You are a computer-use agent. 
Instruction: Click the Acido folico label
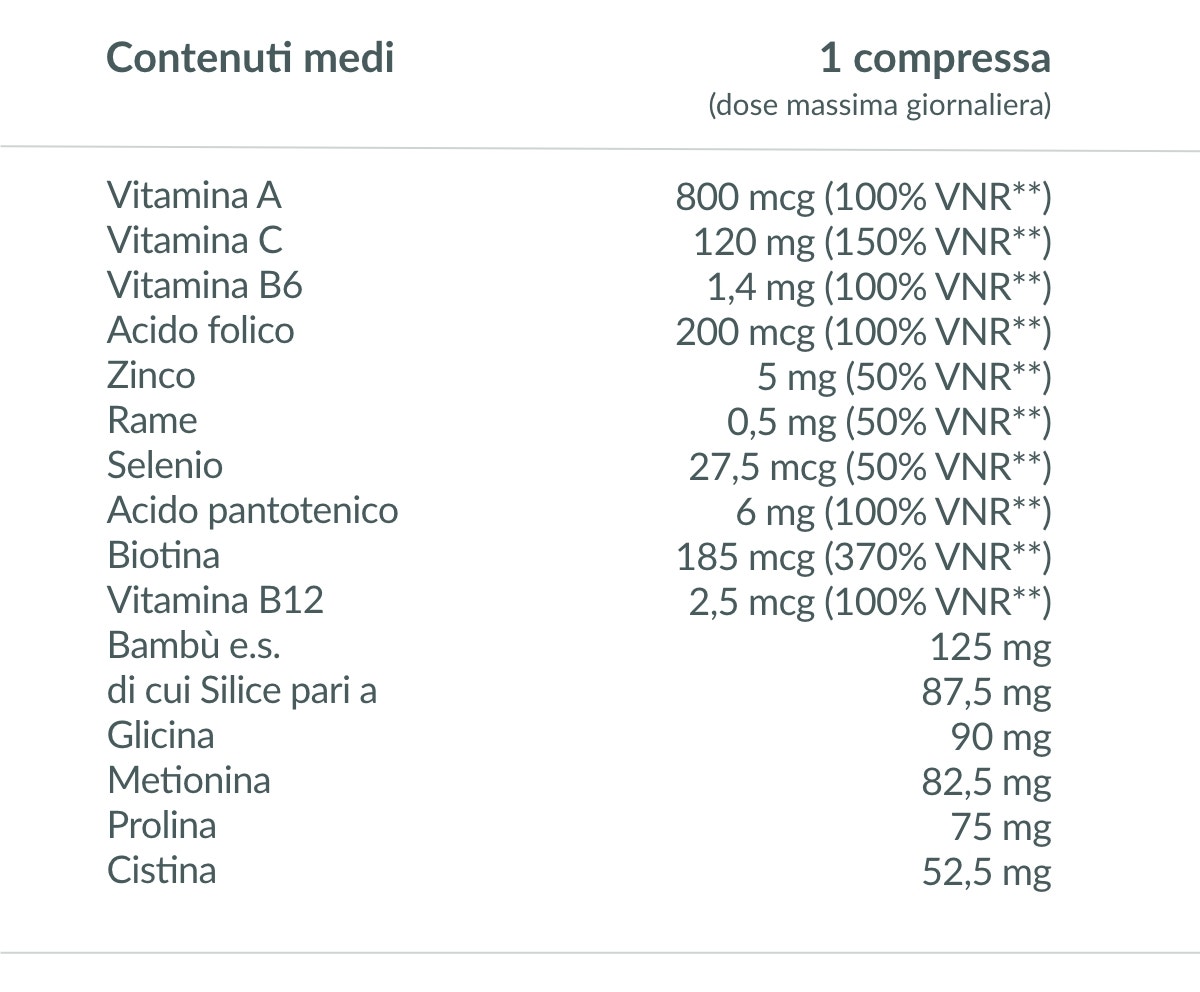click(x=201, y=330)
